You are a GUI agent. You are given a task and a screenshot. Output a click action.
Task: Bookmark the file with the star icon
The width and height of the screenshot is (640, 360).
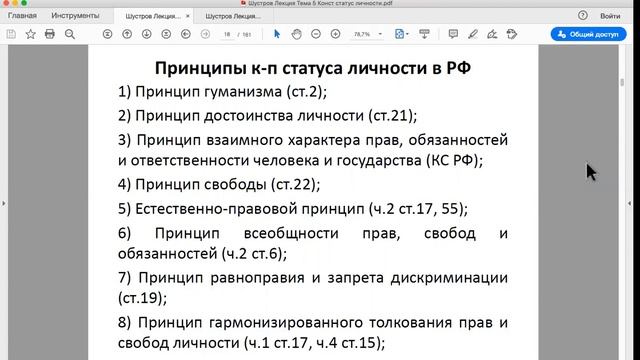point(31,34)
